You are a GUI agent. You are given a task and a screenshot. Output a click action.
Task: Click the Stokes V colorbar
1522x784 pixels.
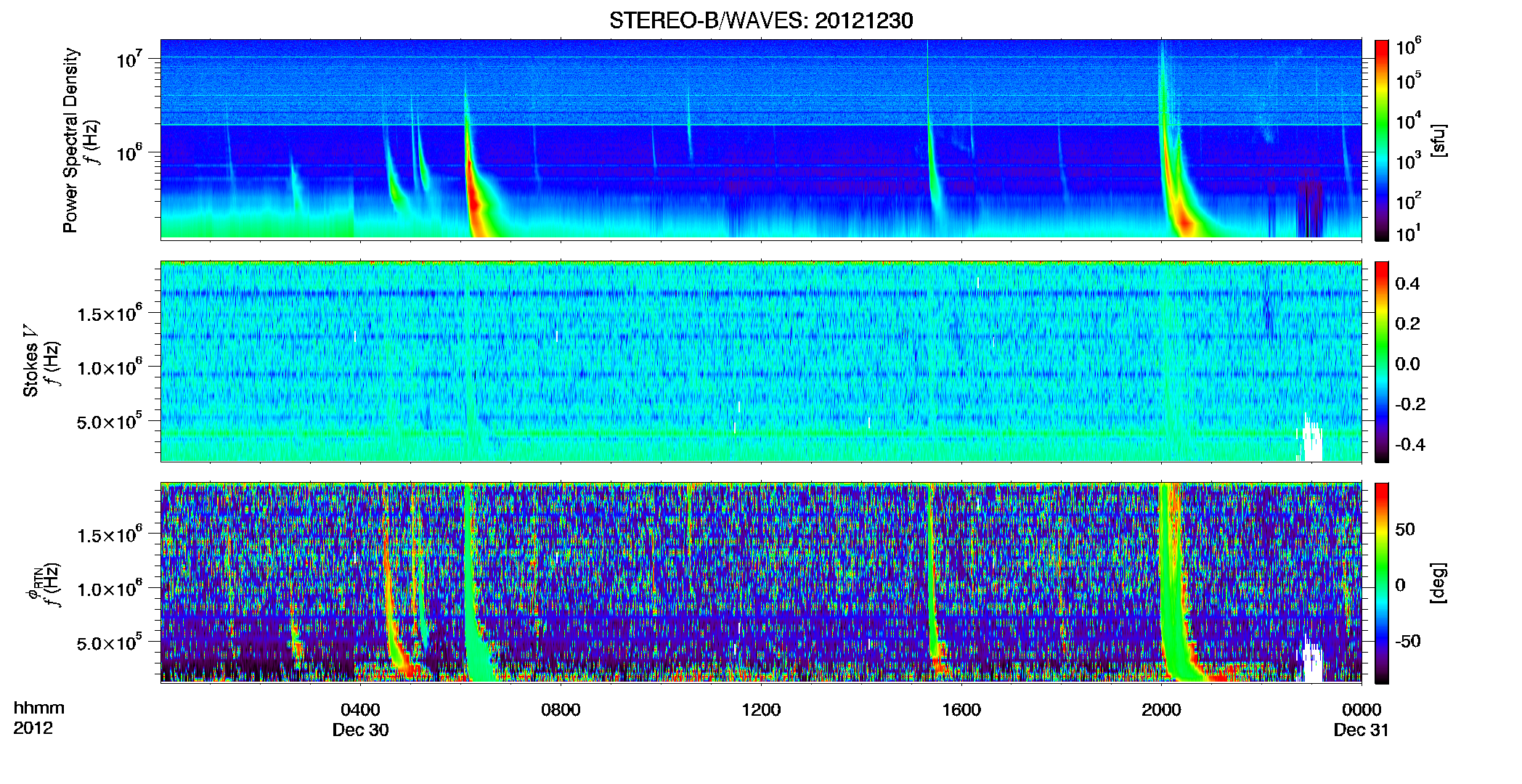click(1382, 362)
